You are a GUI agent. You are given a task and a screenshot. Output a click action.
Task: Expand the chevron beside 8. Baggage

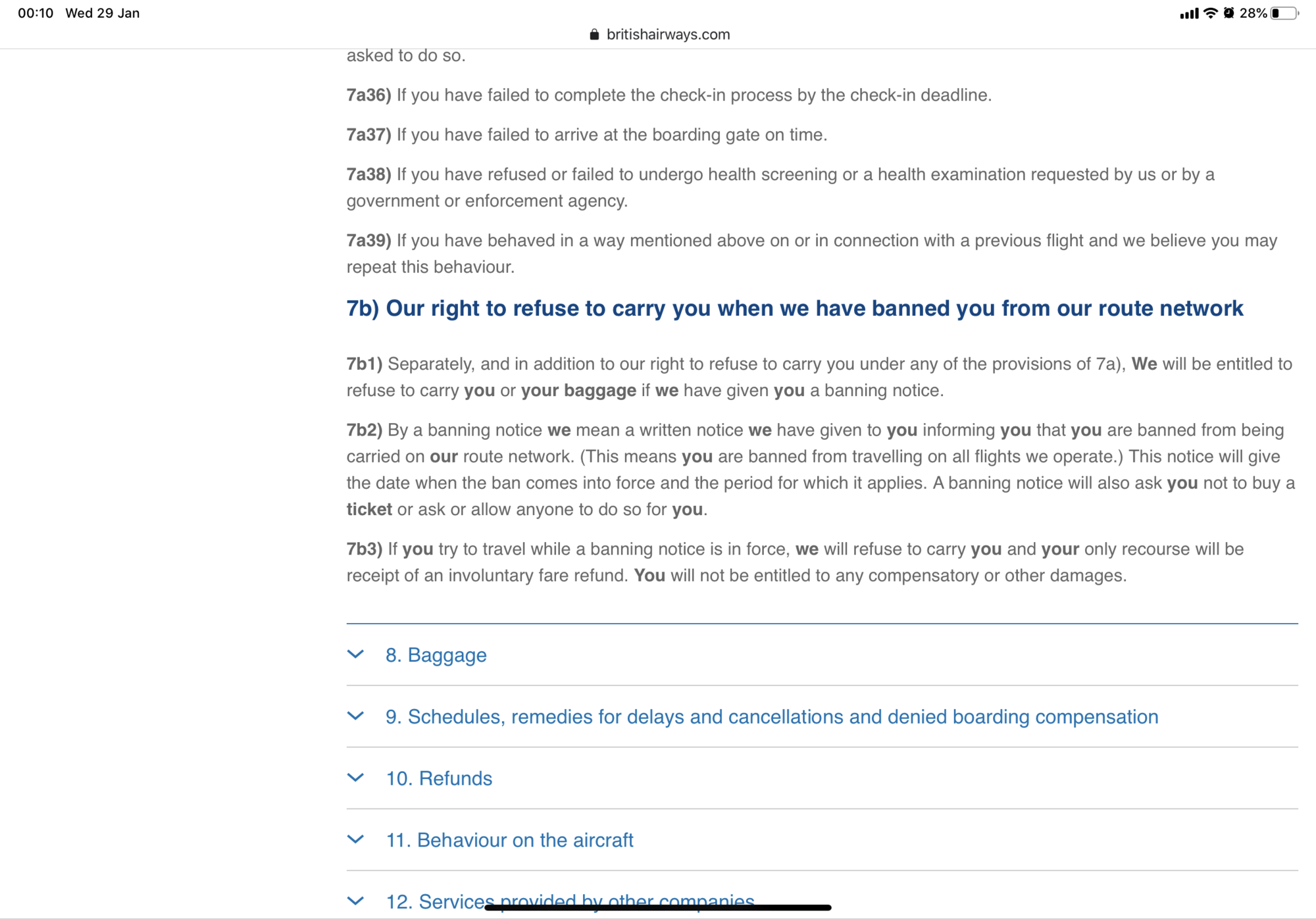pyautogui.click(x=355, y=655)
